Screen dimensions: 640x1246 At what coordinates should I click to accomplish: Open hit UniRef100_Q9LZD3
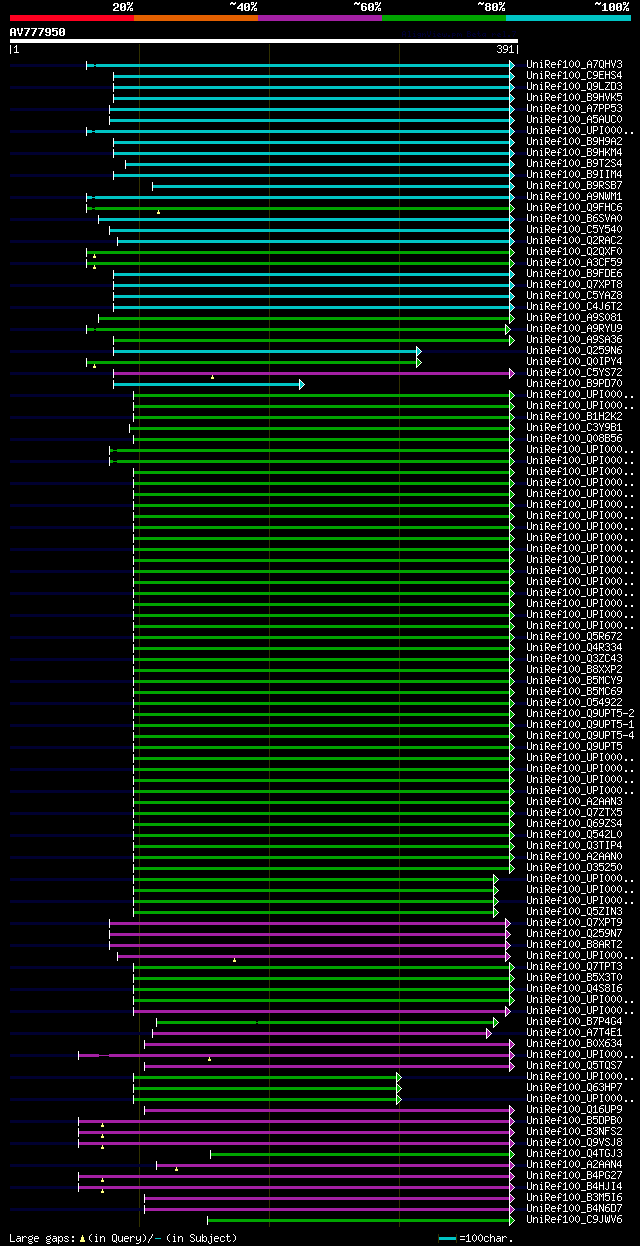[574, 86]
